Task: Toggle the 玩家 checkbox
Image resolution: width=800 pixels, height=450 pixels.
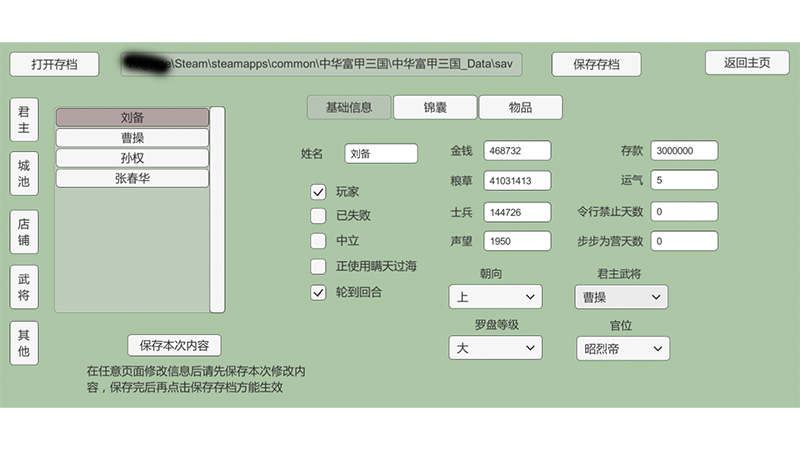Action: point(319,191)
